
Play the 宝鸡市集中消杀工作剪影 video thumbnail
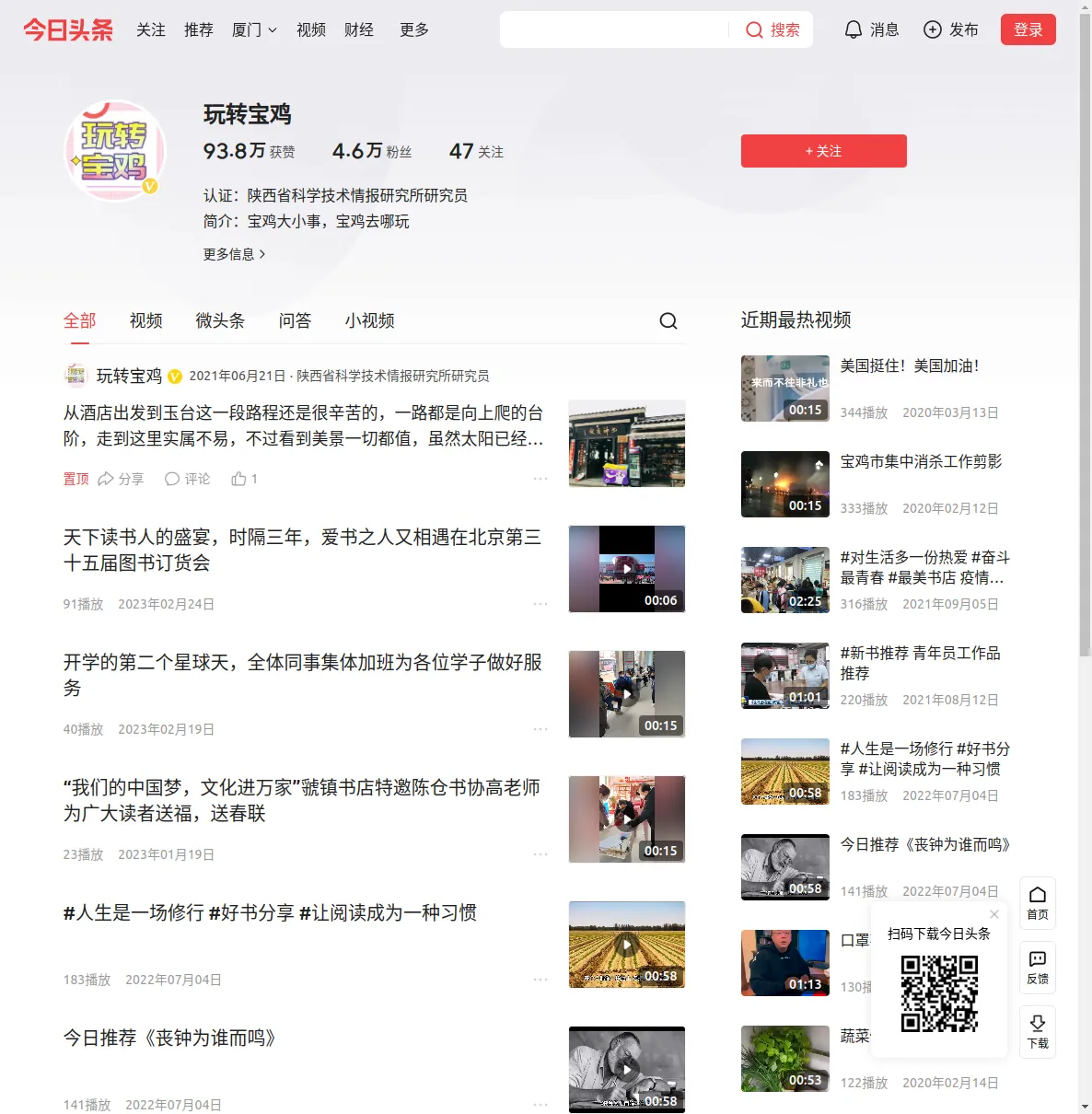click(x=785, y=484)
